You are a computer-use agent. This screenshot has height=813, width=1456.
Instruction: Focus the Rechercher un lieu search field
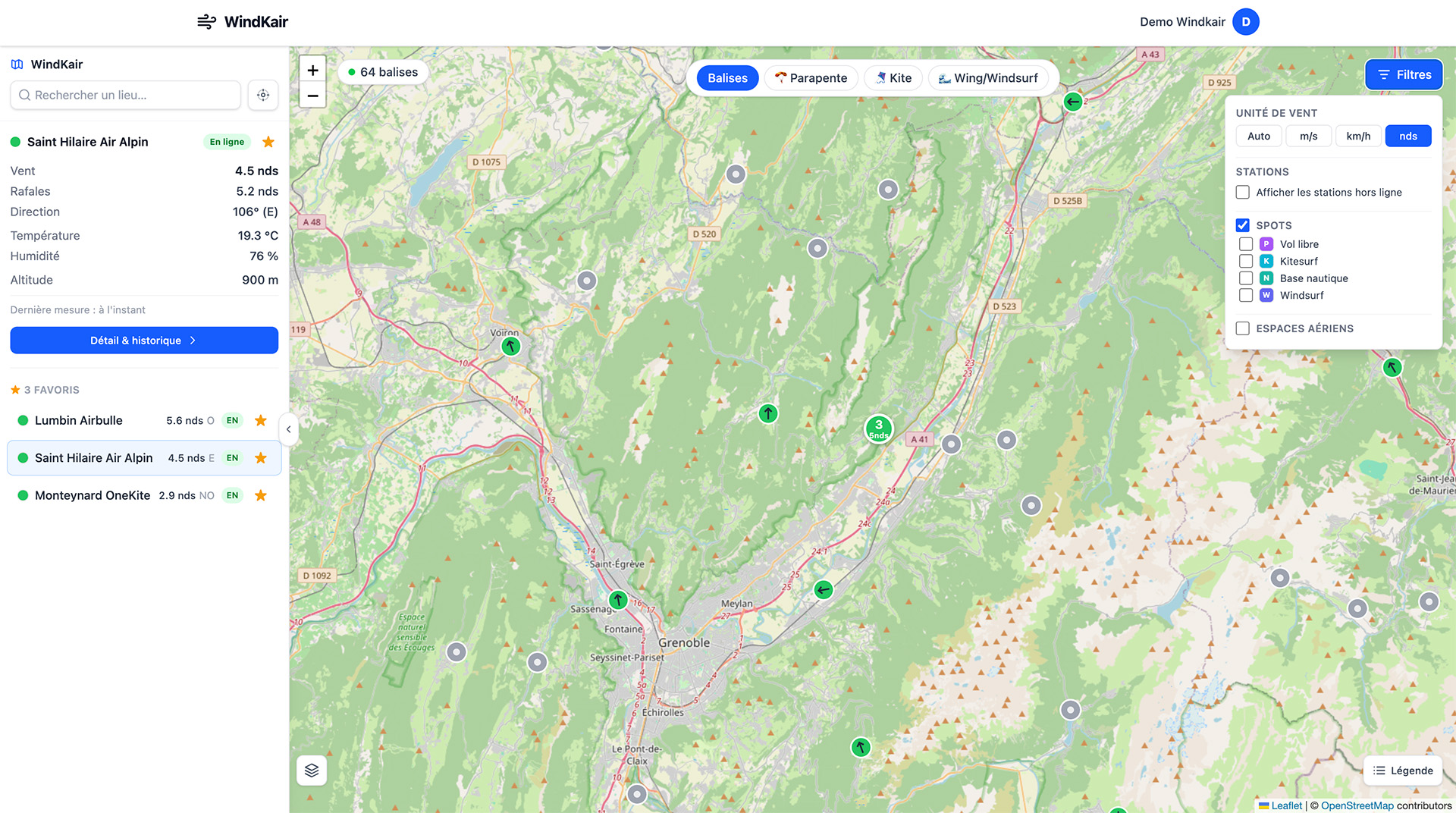(126, 95)
